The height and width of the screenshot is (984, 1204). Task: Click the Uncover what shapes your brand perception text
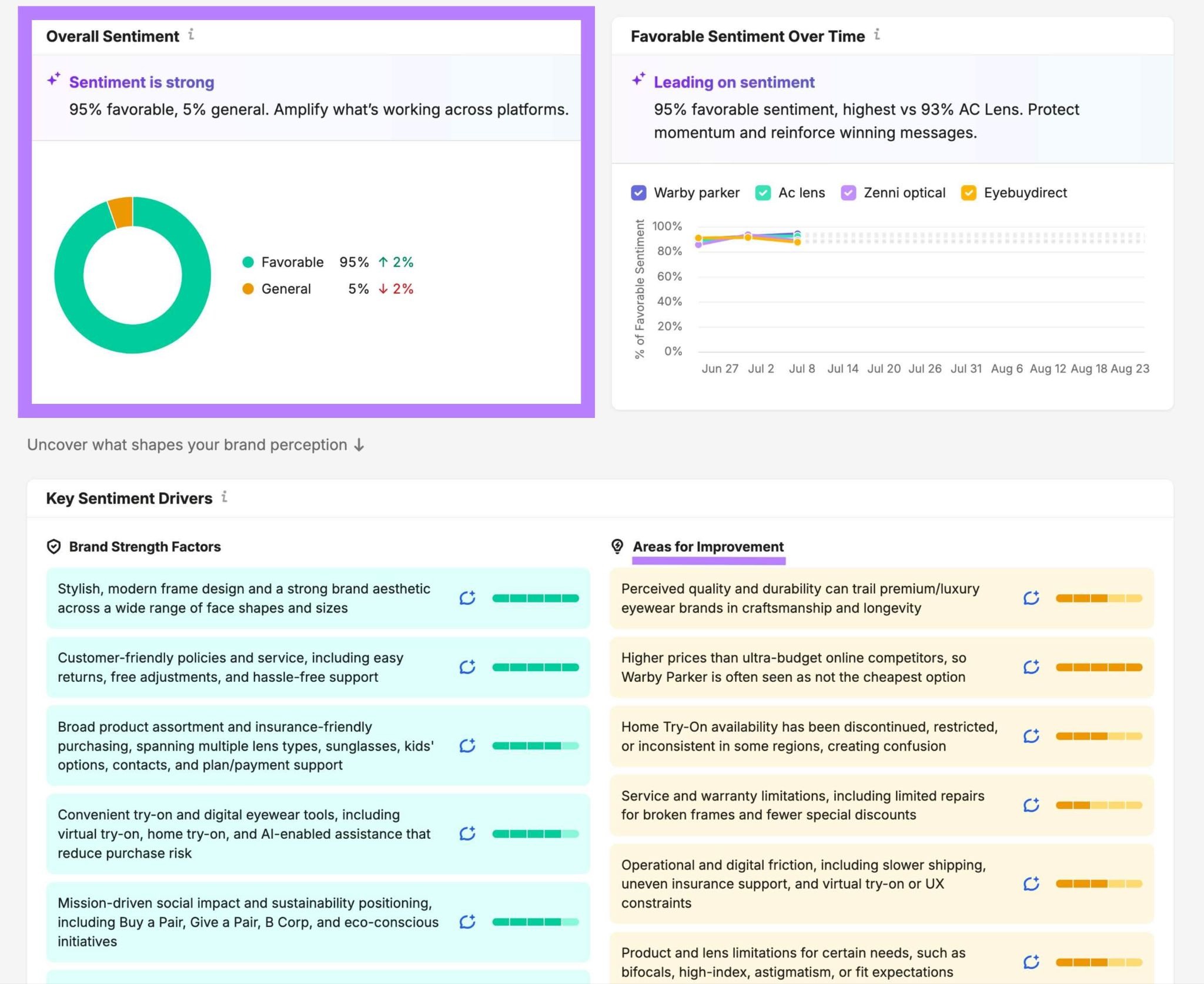187,445
